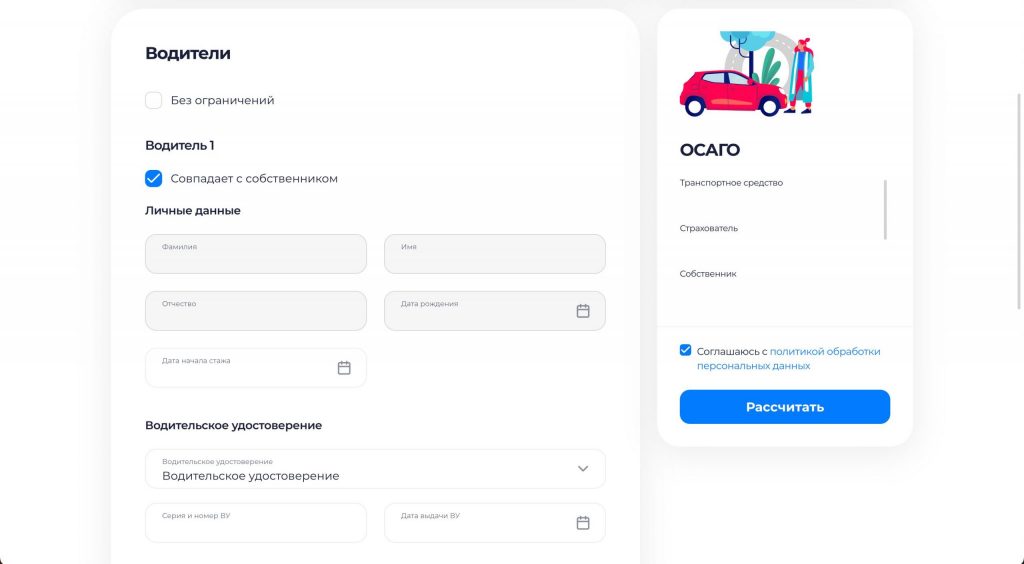
Task: Open the Дата рождения calendar icon
Action: click(x=583, y=311)
